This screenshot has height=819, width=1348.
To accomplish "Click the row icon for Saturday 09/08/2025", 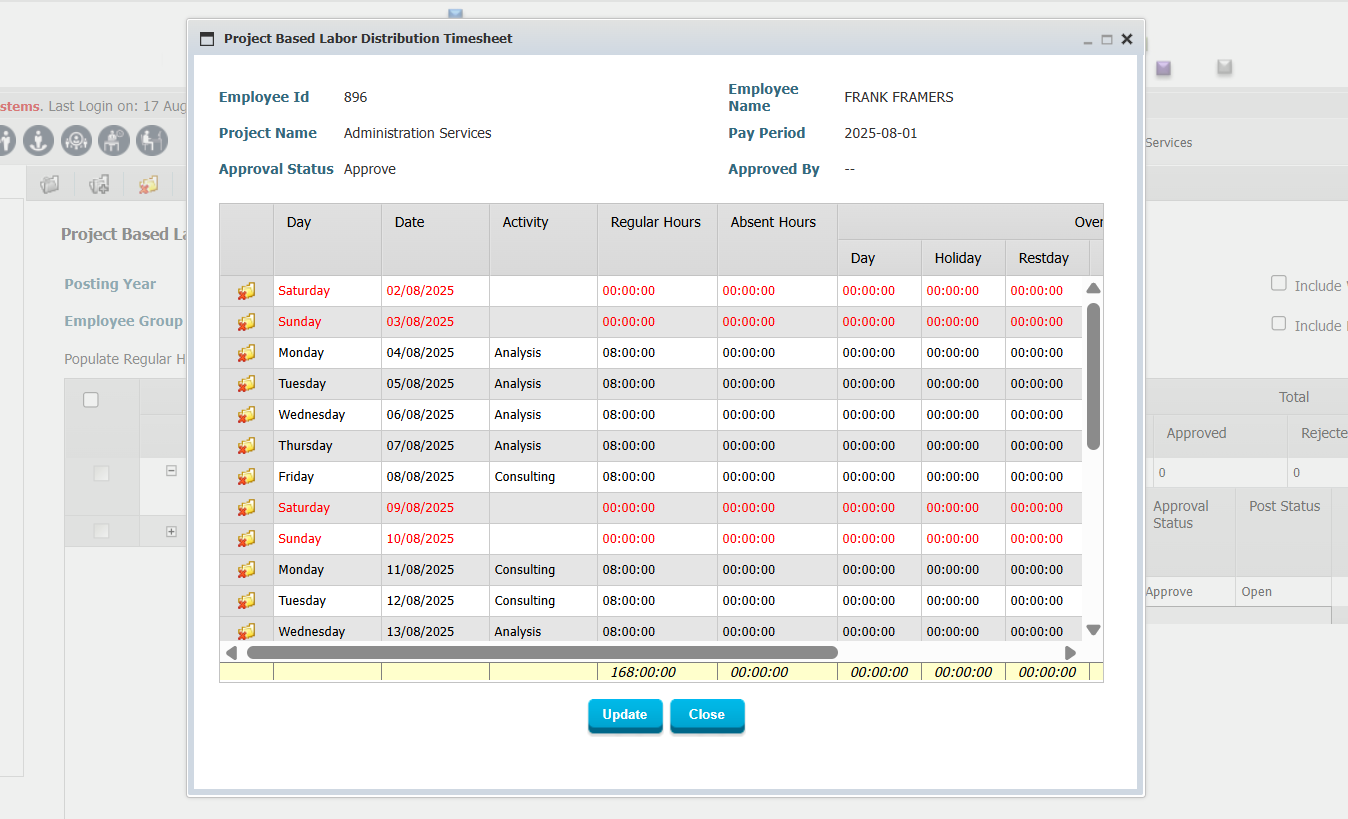I will (246, 508).
